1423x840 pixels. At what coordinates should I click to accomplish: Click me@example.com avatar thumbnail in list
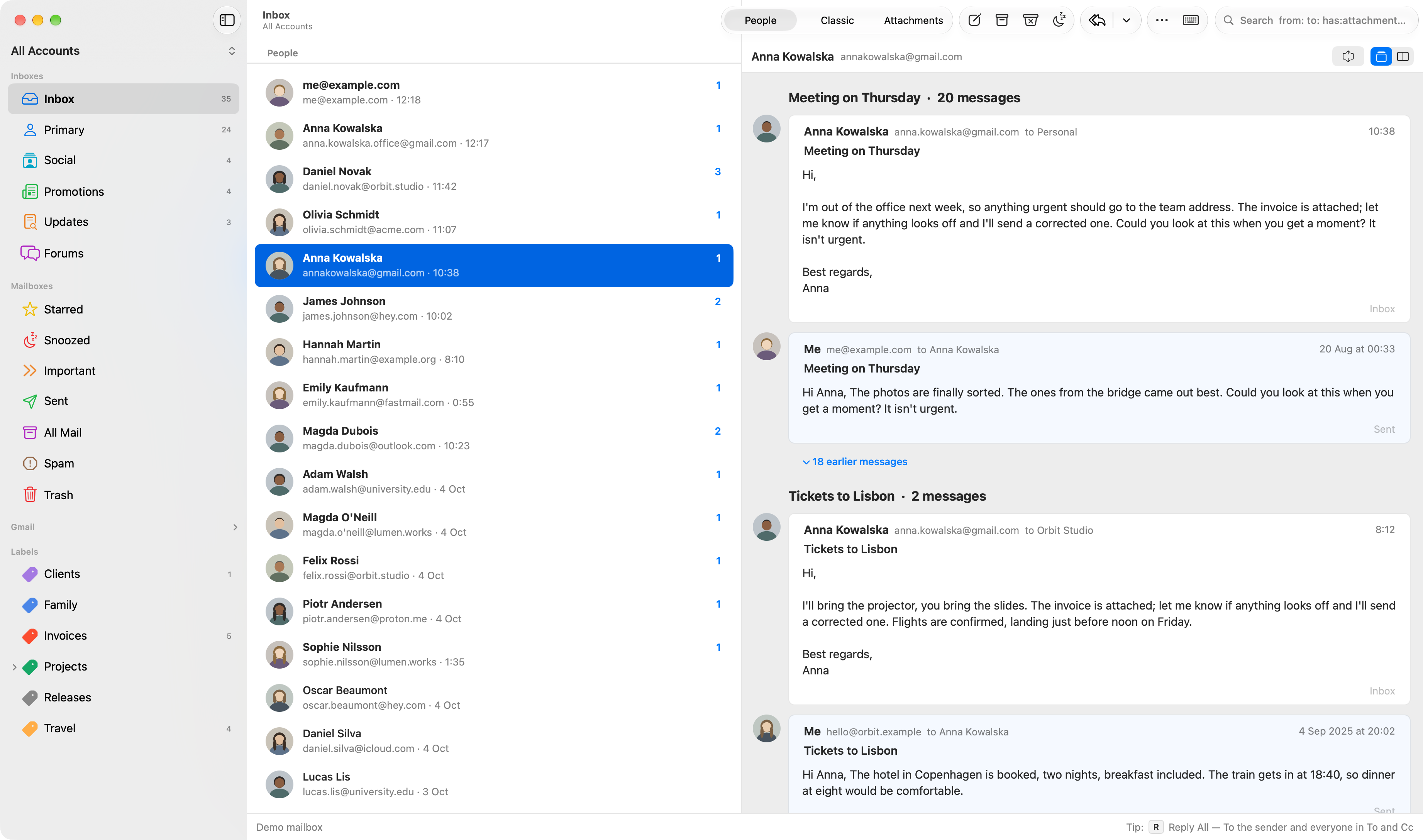click(x=279, y=92)
